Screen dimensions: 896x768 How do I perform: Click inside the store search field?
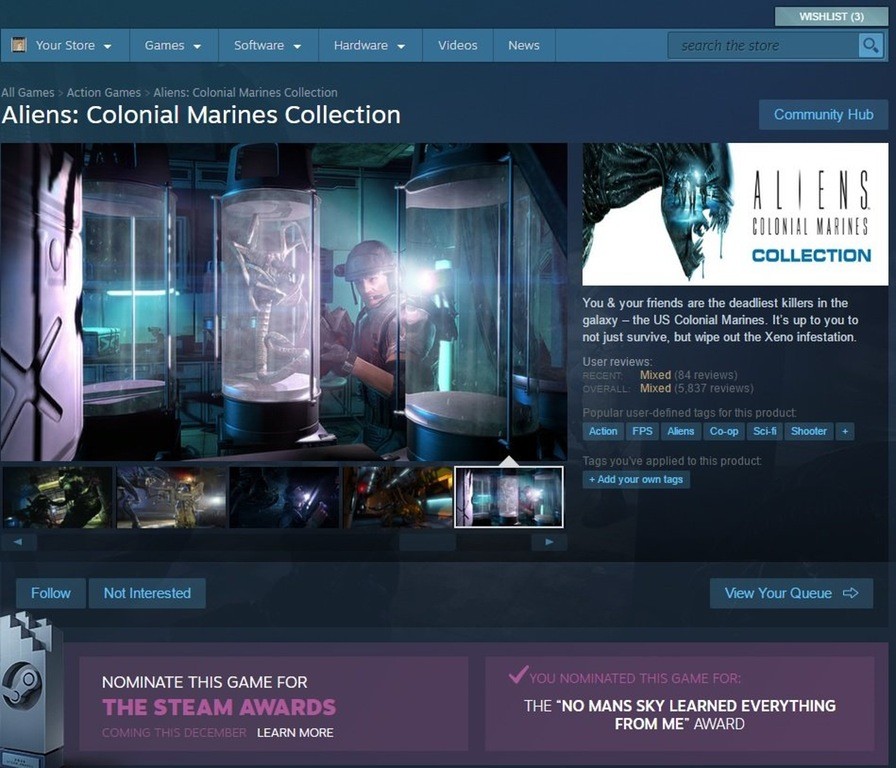763,45
